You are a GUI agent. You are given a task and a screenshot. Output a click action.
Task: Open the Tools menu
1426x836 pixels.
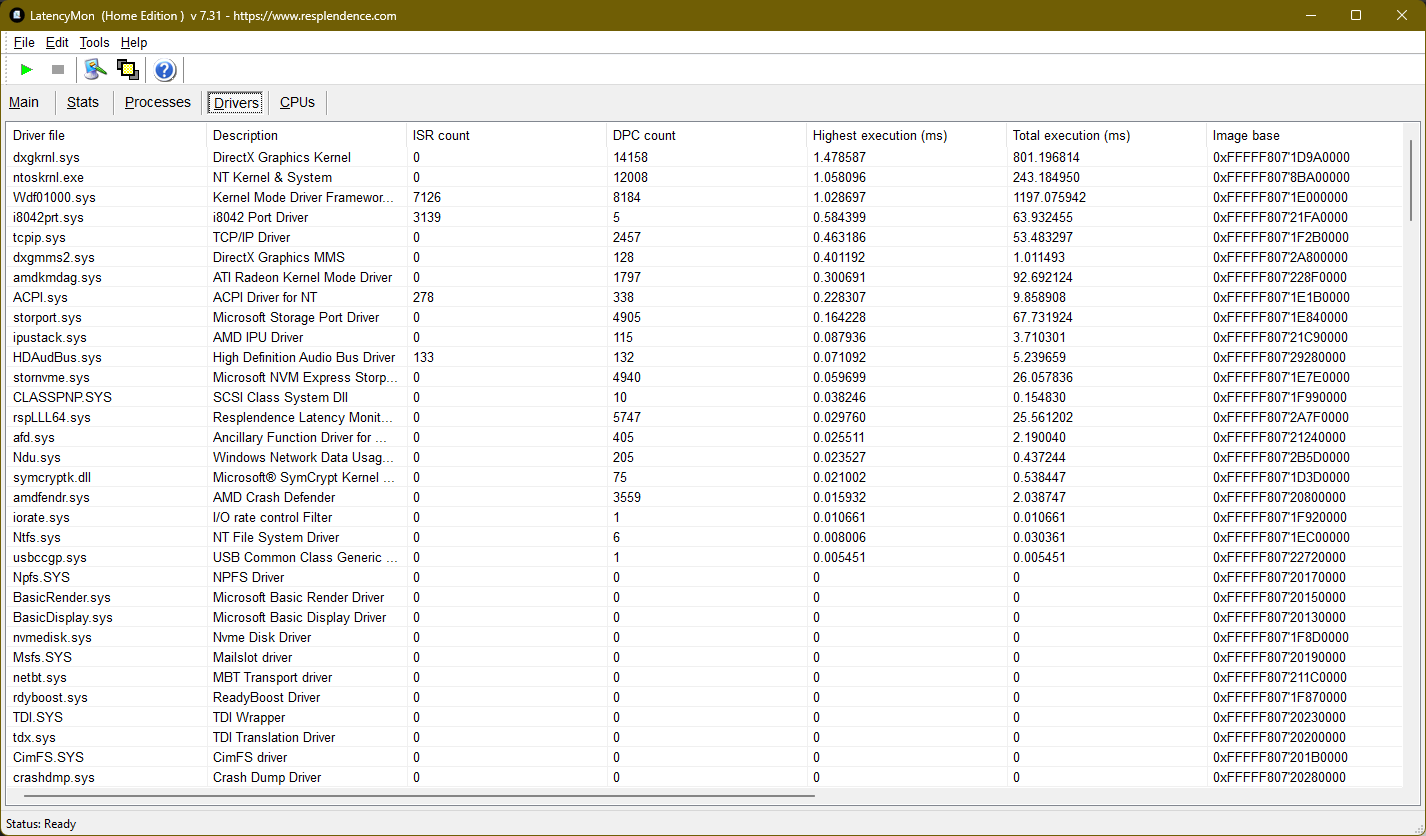tap(94, 42)
